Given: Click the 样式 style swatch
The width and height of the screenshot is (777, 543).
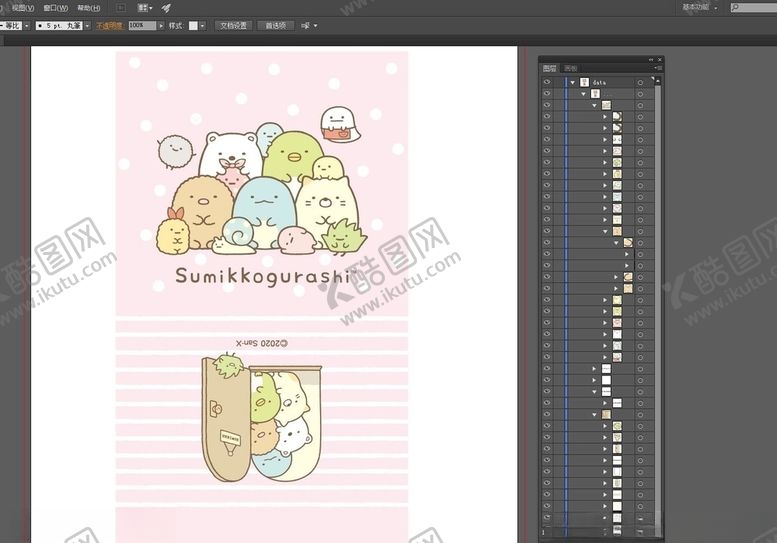Looking at the screenshot, I should pyautogui.click(x=194, y=25).
